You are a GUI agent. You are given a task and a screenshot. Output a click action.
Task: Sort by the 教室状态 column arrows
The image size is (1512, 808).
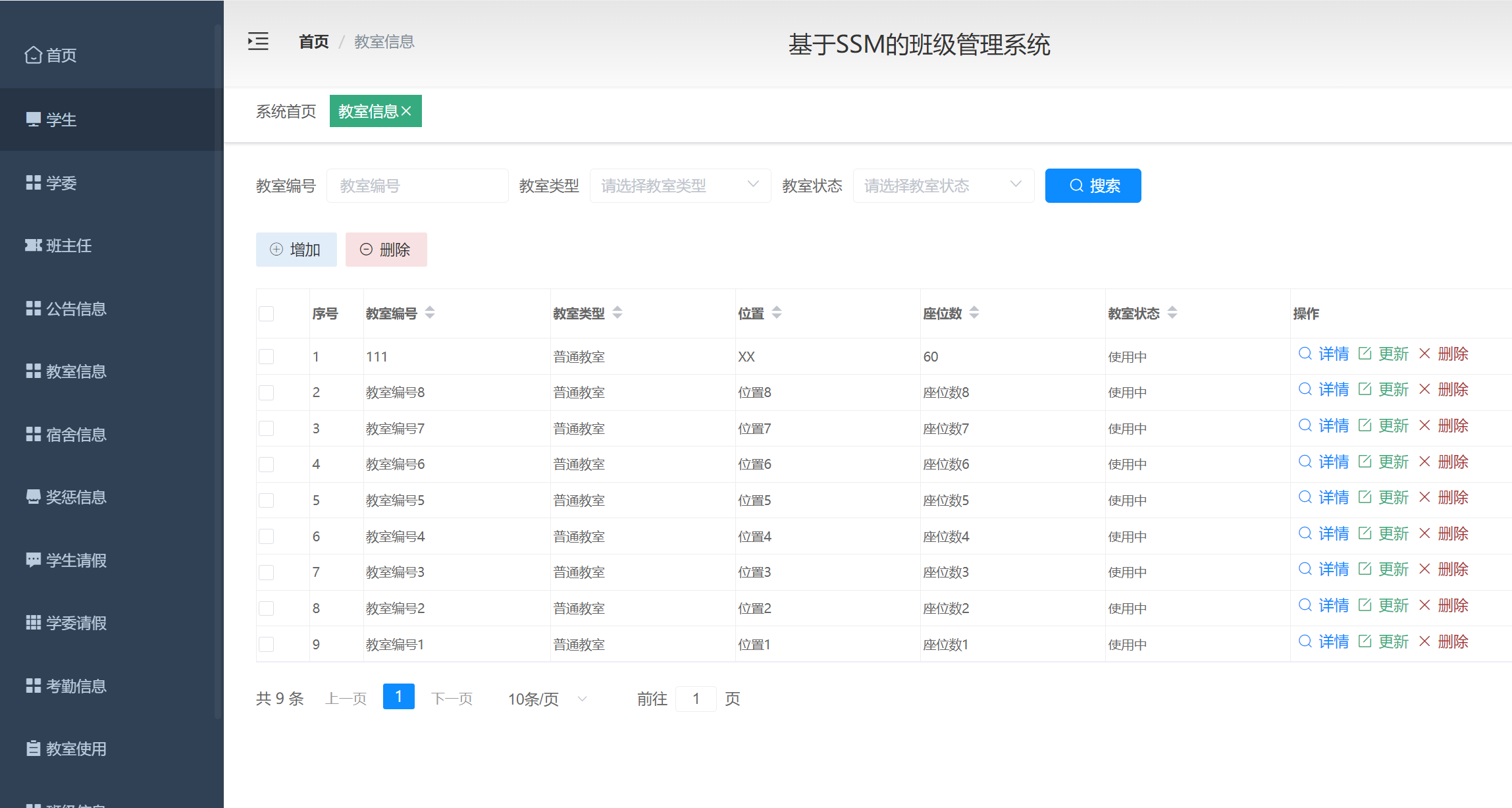pos(1172,313)
